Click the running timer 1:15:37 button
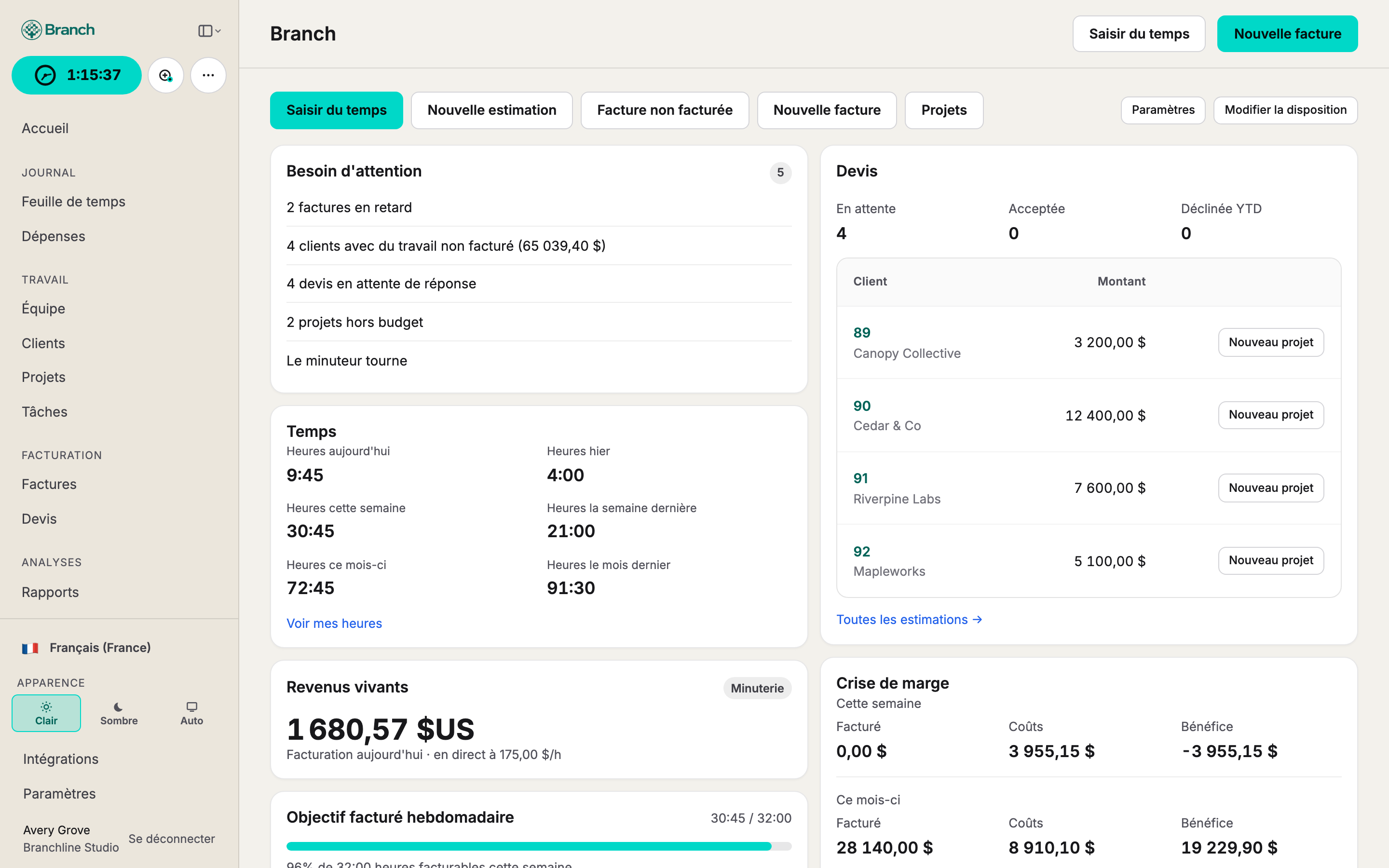The image size is (1389, 868). [x=77, y=75]
